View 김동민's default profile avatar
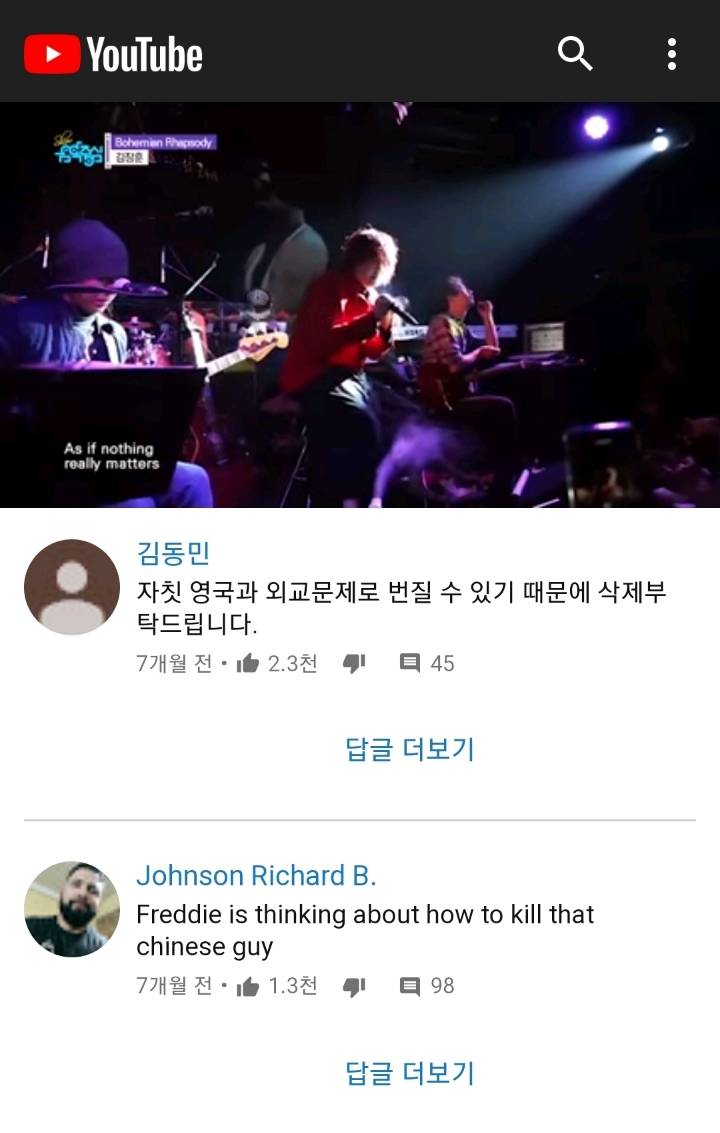The image size is (720, 1133). coord(72,587)
